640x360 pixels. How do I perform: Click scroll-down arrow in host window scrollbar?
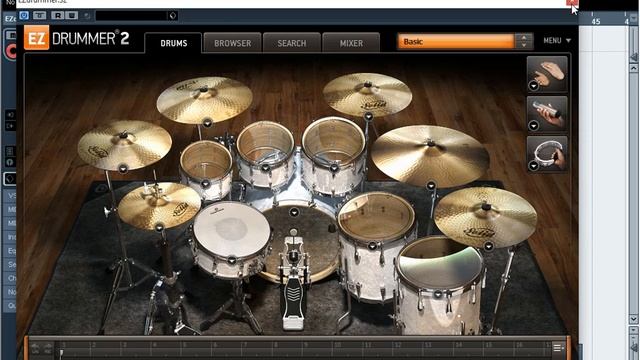633,319
